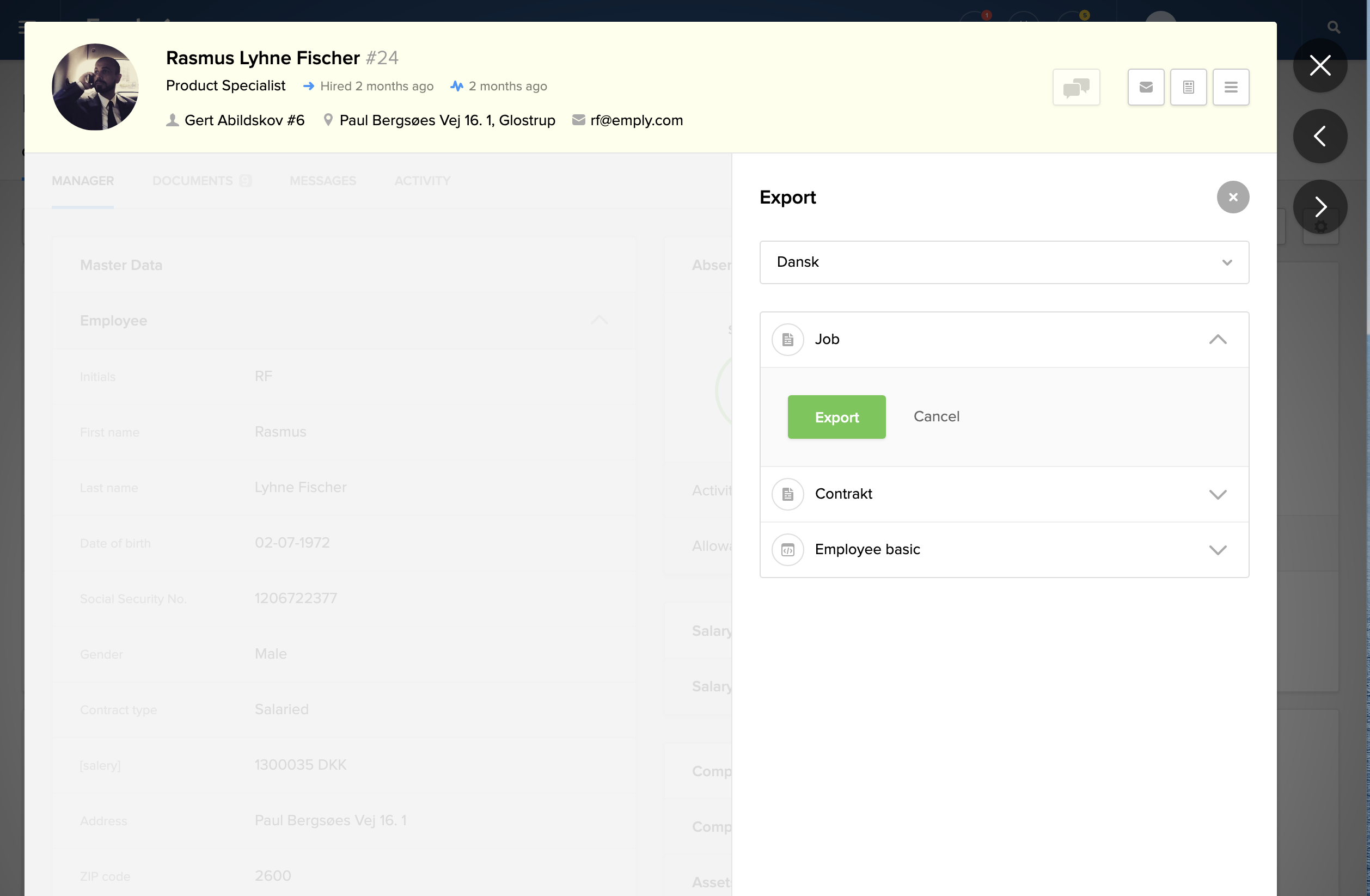1370x896 pixels.
Task: Expand the Employee basic section
Action: pyautogui.click(x=1218, y=550)
